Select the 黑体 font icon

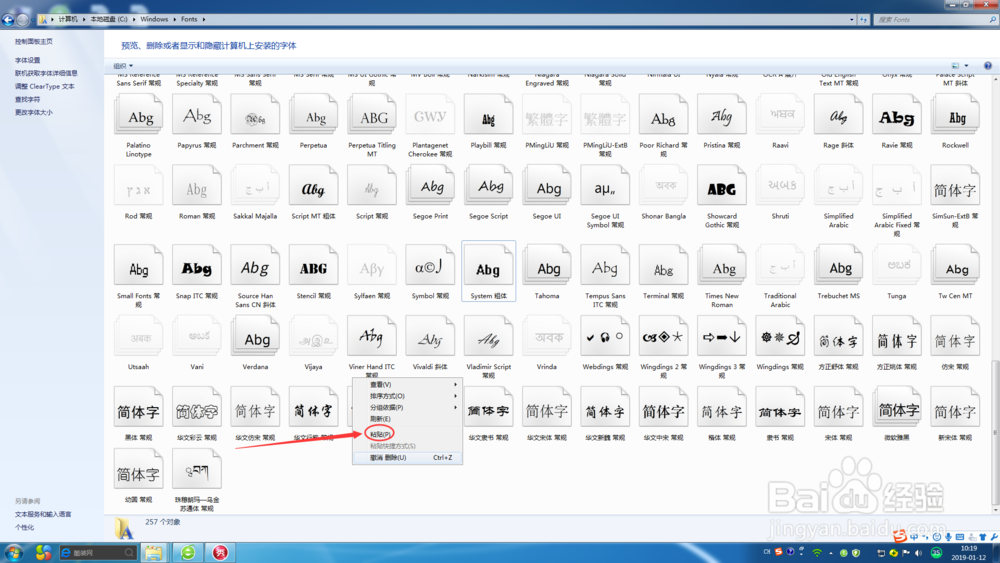[139, 407]
